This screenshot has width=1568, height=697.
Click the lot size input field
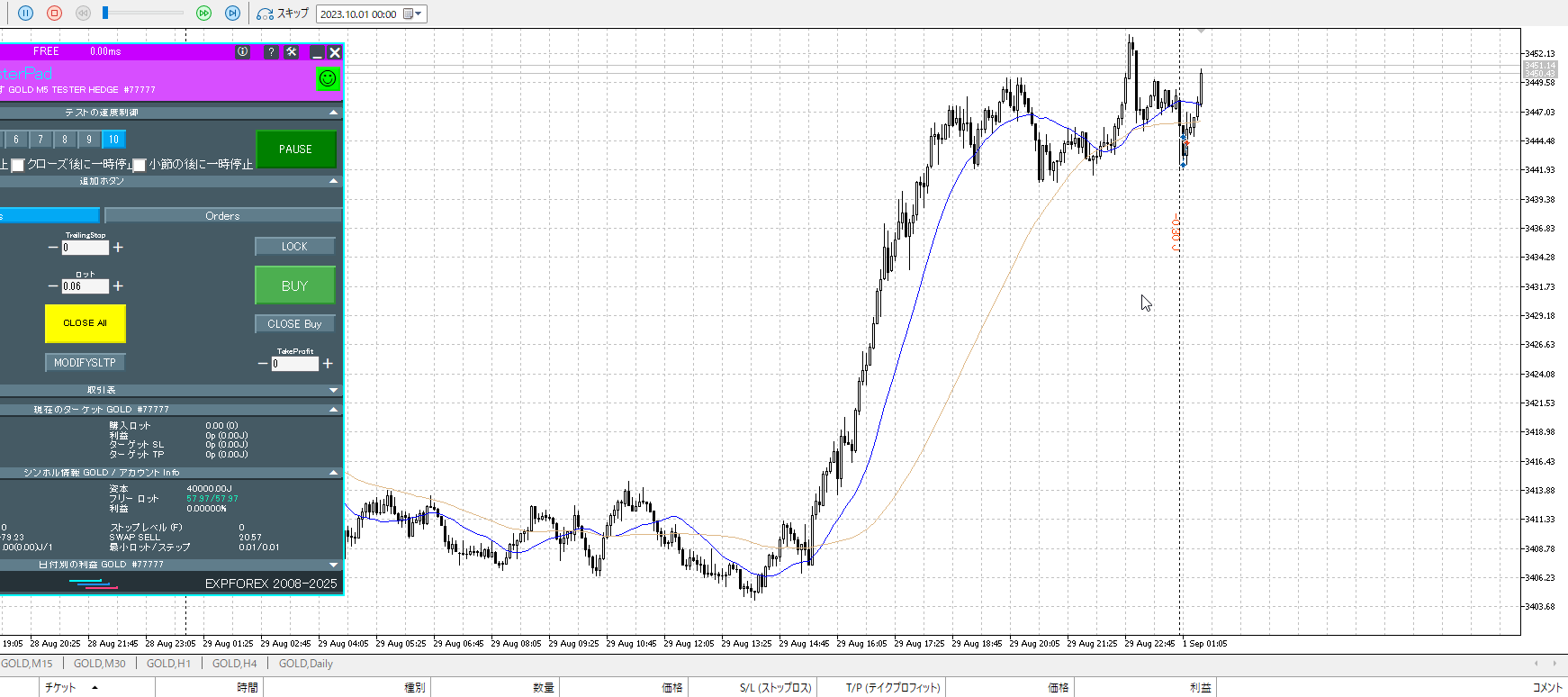[85, 286]
